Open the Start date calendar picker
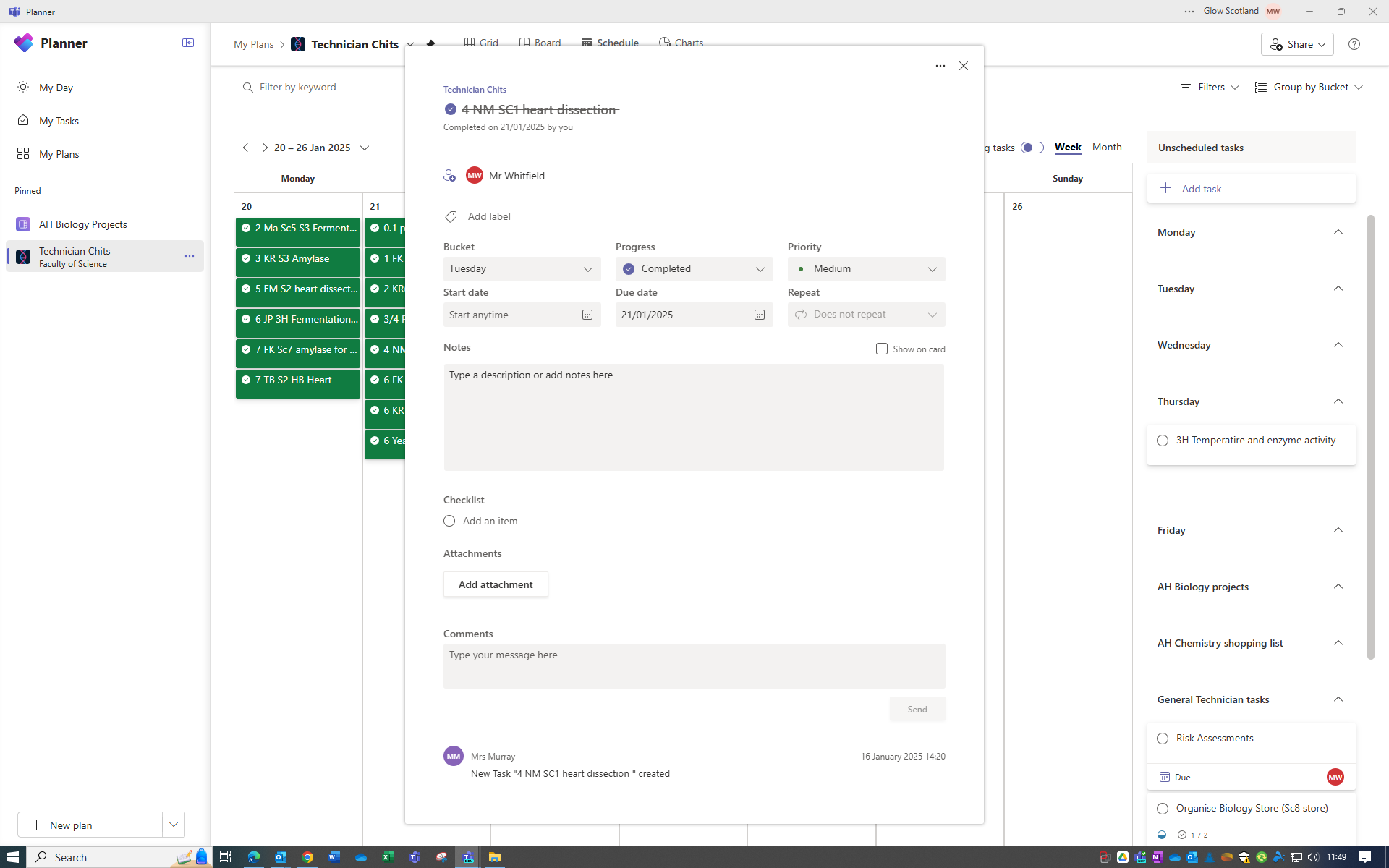This screenshot has height=868, width=1389. click(587, 315)
